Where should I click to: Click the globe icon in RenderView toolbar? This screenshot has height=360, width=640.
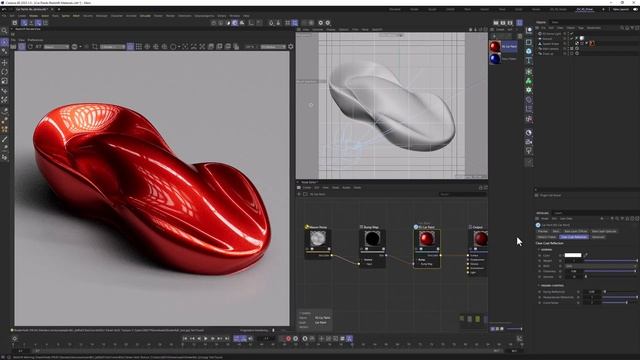click(x=74, y=47)
